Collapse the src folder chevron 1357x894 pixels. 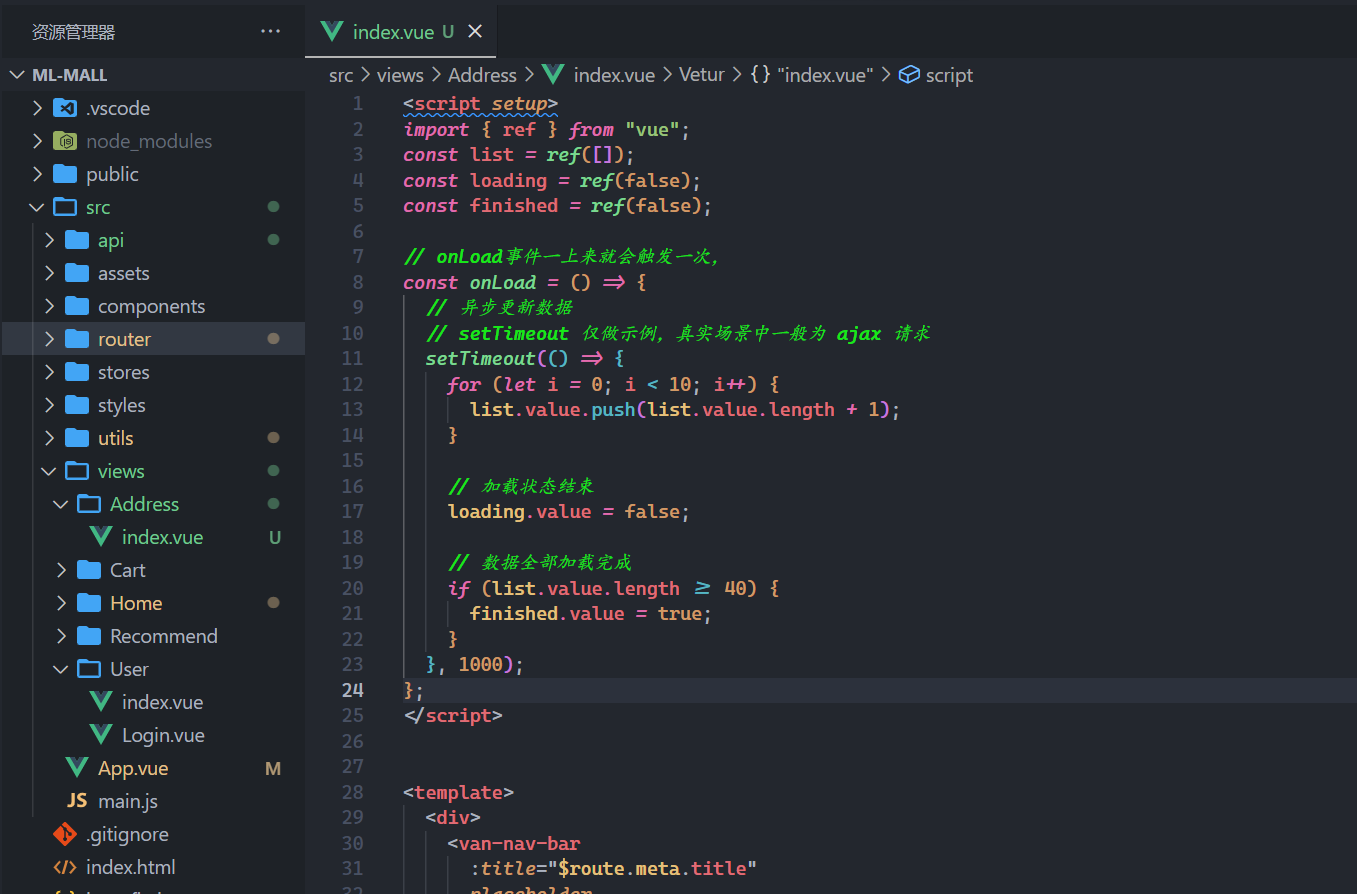[37, 207]
